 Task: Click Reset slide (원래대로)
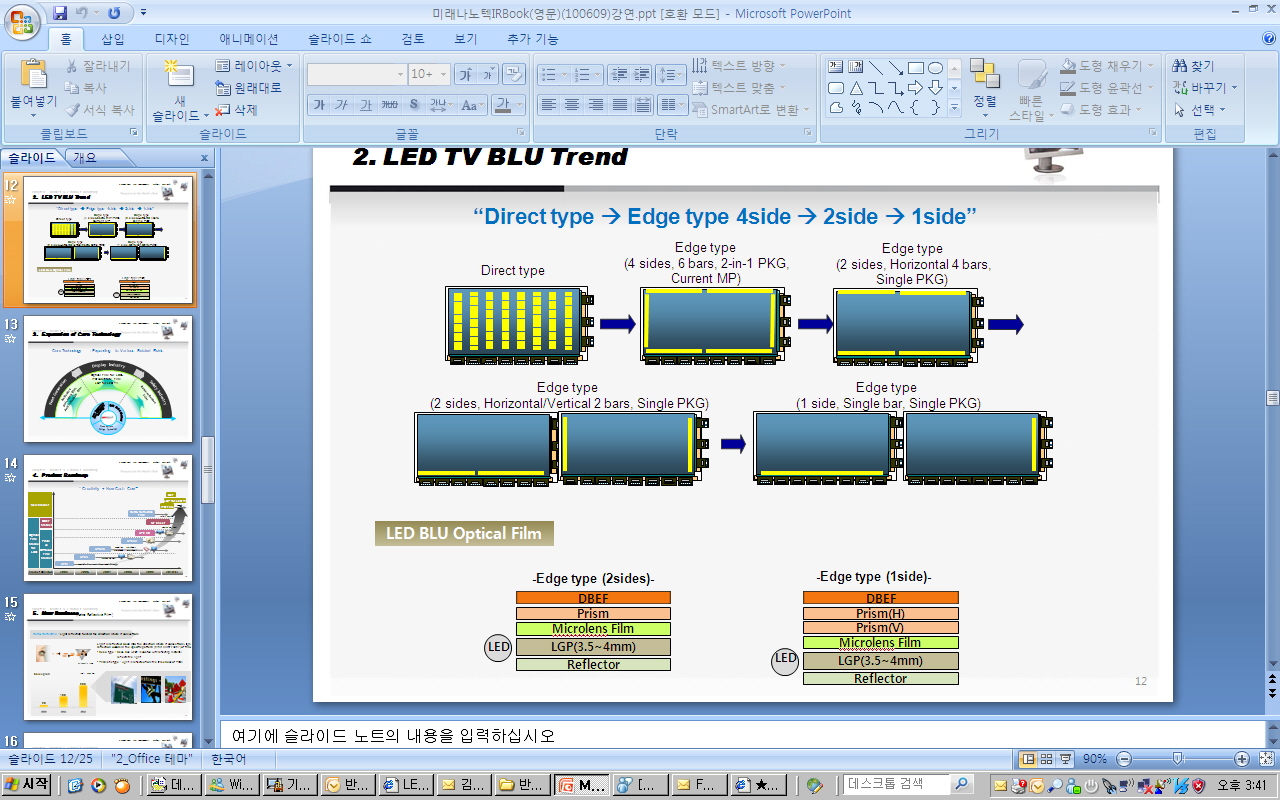pos(250,88)
